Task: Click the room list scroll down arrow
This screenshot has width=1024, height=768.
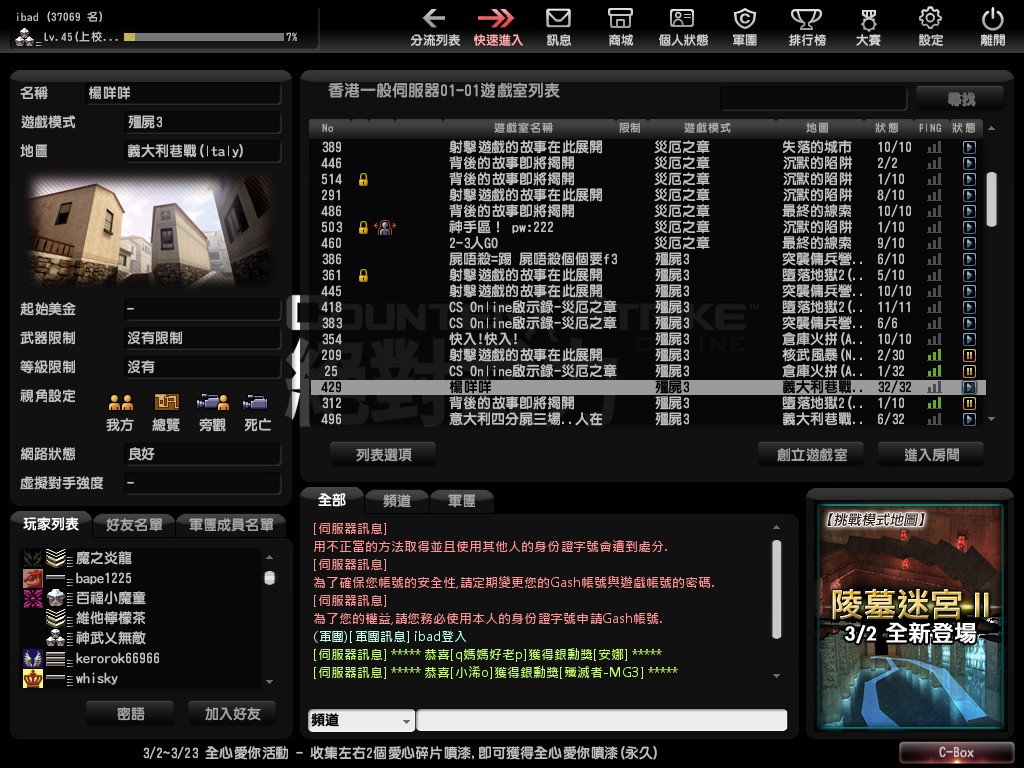Action: click(x=991, y=419)
